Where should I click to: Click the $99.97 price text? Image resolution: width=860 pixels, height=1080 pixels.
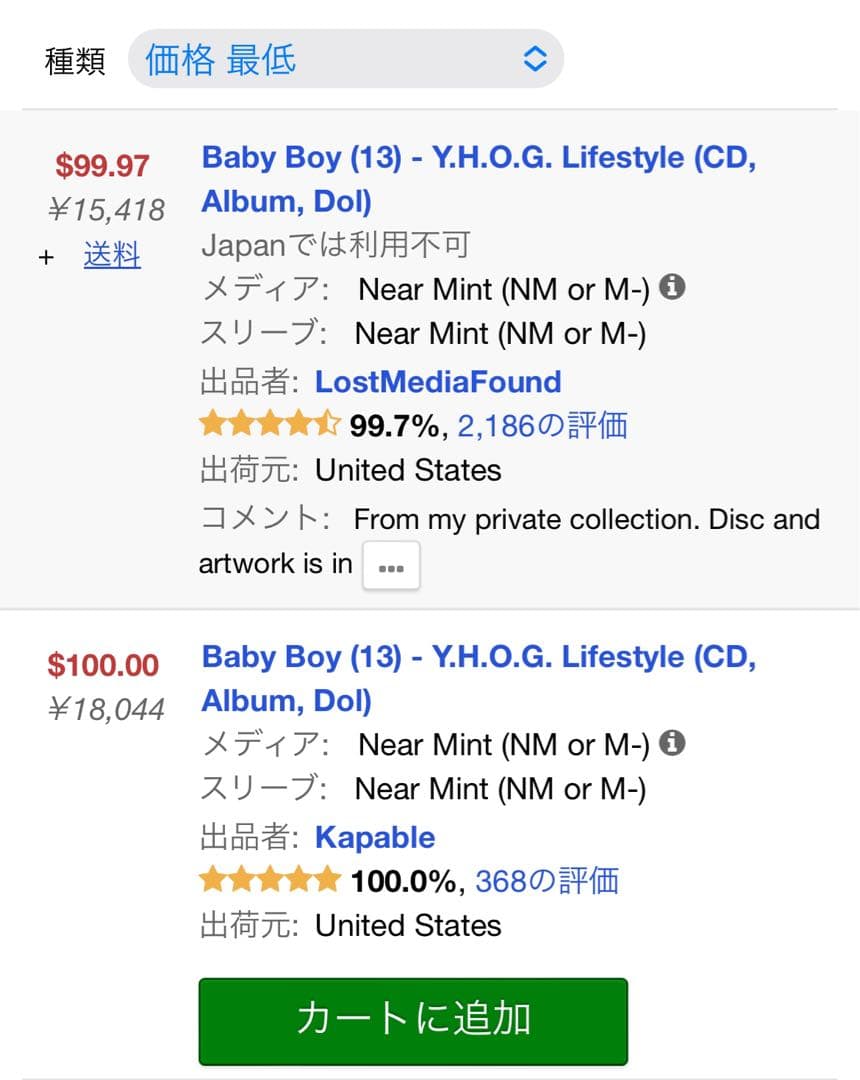click(100, 165)
